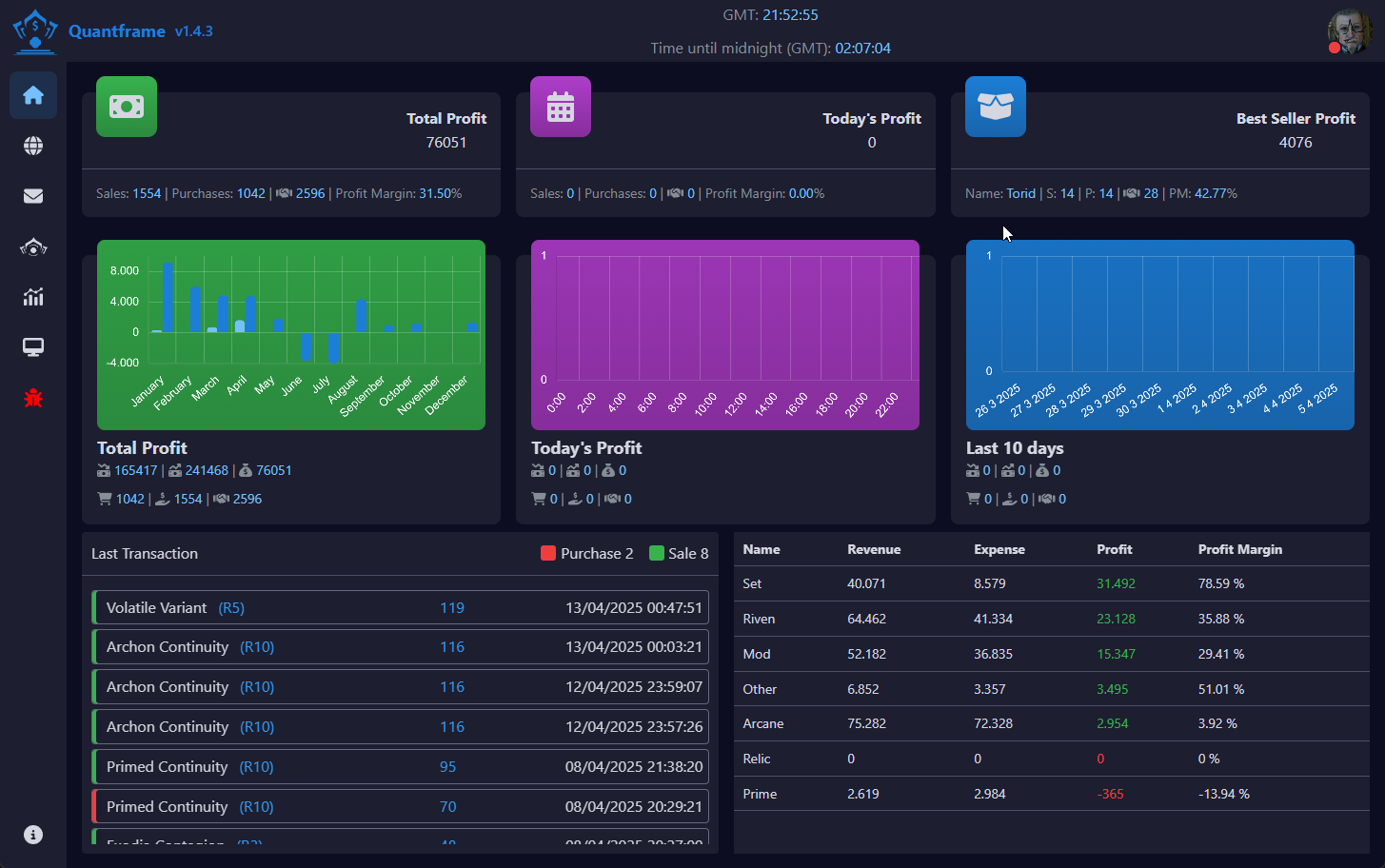The height and width of the screenshot is (868, 1385).
Task: Open the Home dashboard in sidebar
Action: [x=33, y=95]
